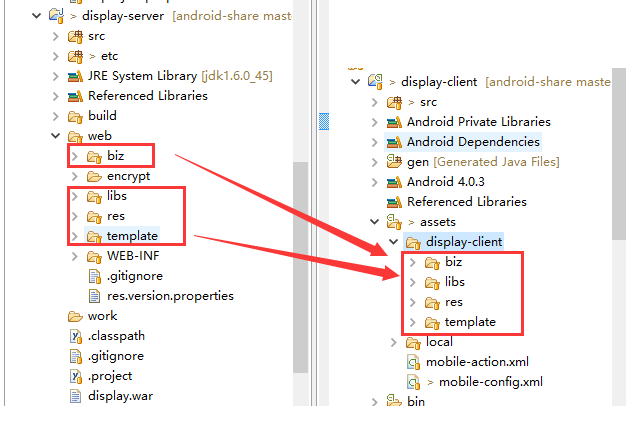Select Referenced Libraries in display-client

click(467, 202)
